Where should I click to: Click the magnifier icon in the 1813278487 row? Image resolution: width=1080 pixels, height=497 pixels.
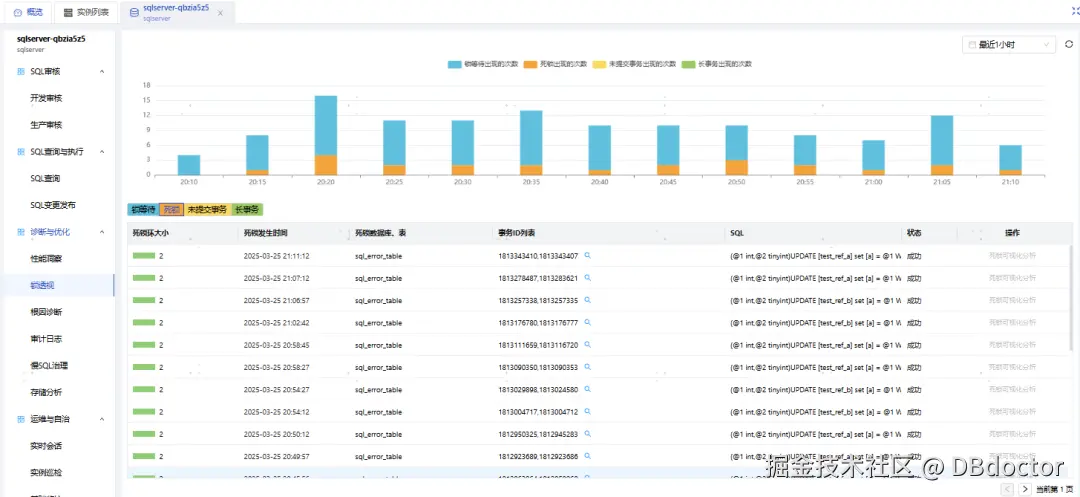588,278
